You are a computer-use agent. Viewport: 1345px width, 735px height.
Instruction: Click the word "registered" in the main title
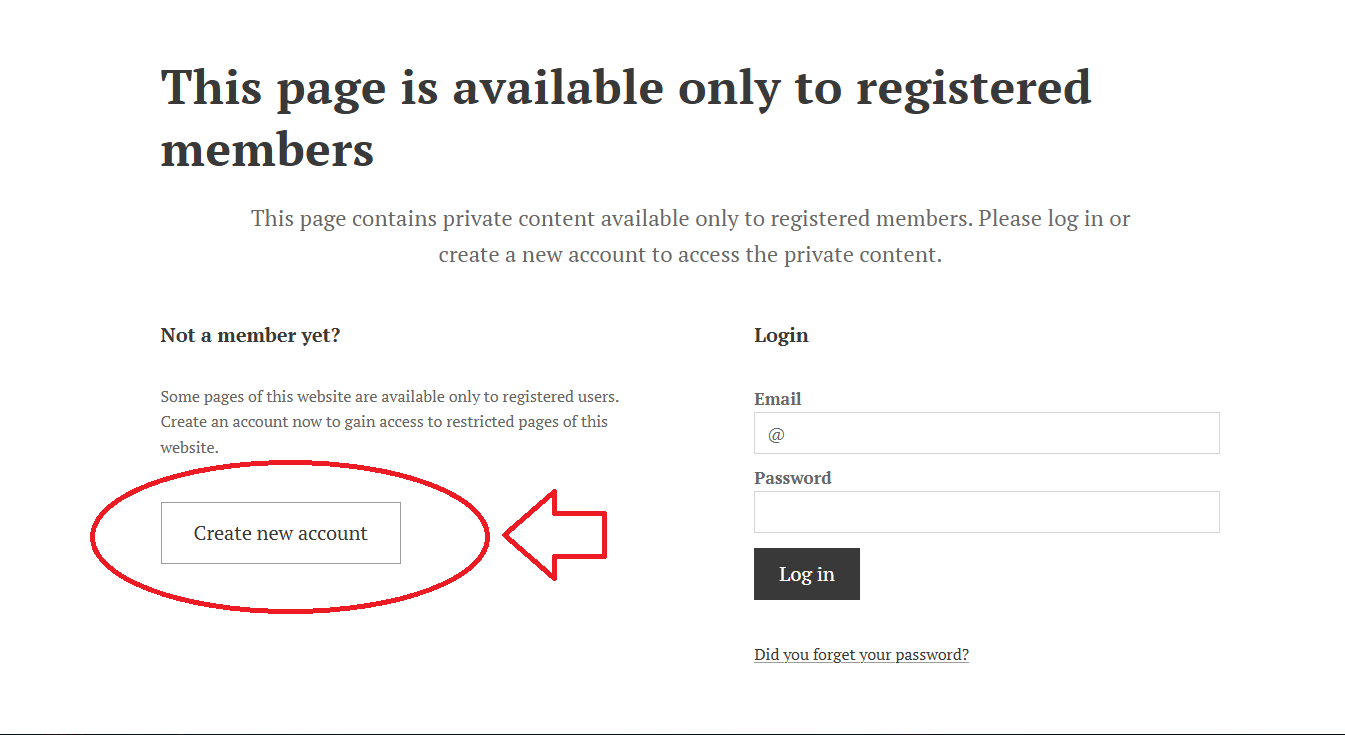(973, 87)
